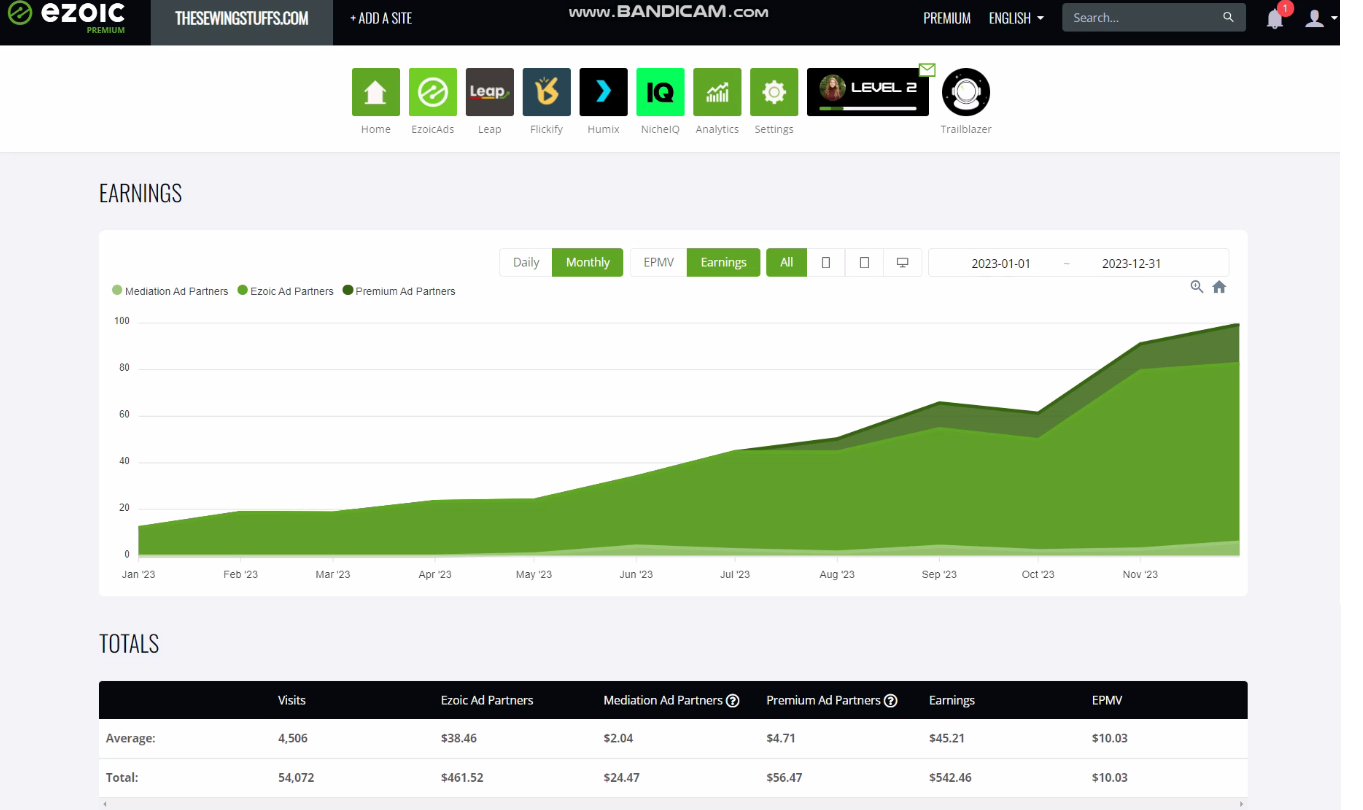Image resolution: width=1363 pixels, height=810 pixels.
Task: Reset chart with the home icon
Action: [1219, 287]
